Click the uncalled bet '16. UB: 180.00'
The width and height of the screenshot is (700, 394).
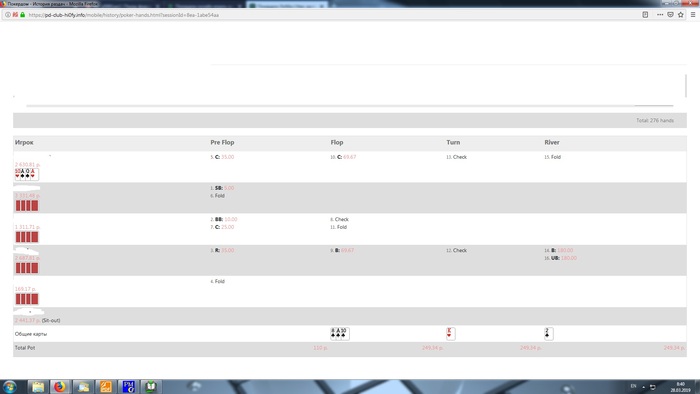pyautogui.click(x=560, y=258)
